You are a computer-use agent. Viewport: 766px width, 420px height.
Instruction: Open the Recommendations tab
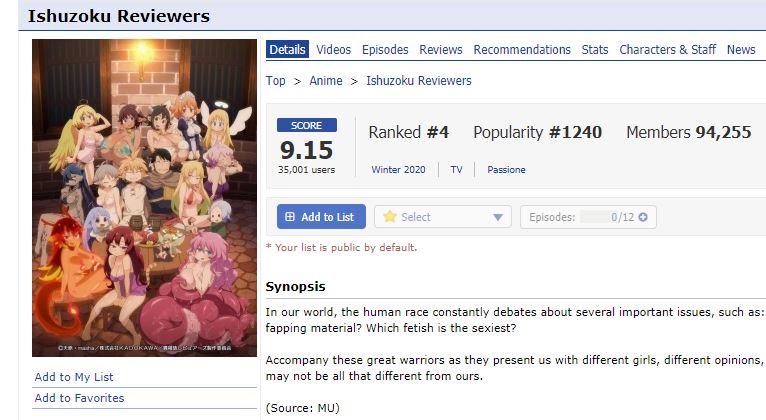pos(522,50)
